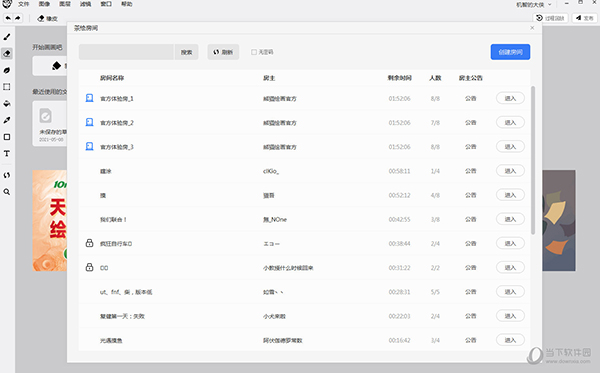View announcement of the 00:31:22 room
This screenshot has height=373, width=600.
click(x=471, y=268)
